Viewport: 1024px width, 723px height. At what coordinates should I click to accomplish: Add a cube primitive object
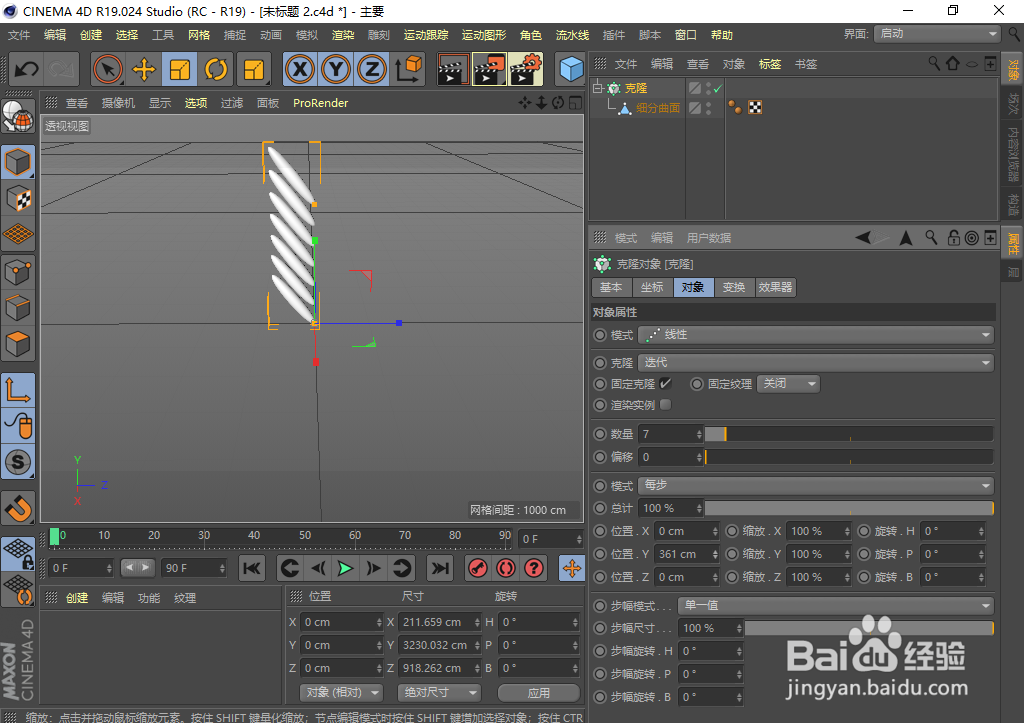coord(571,69)
